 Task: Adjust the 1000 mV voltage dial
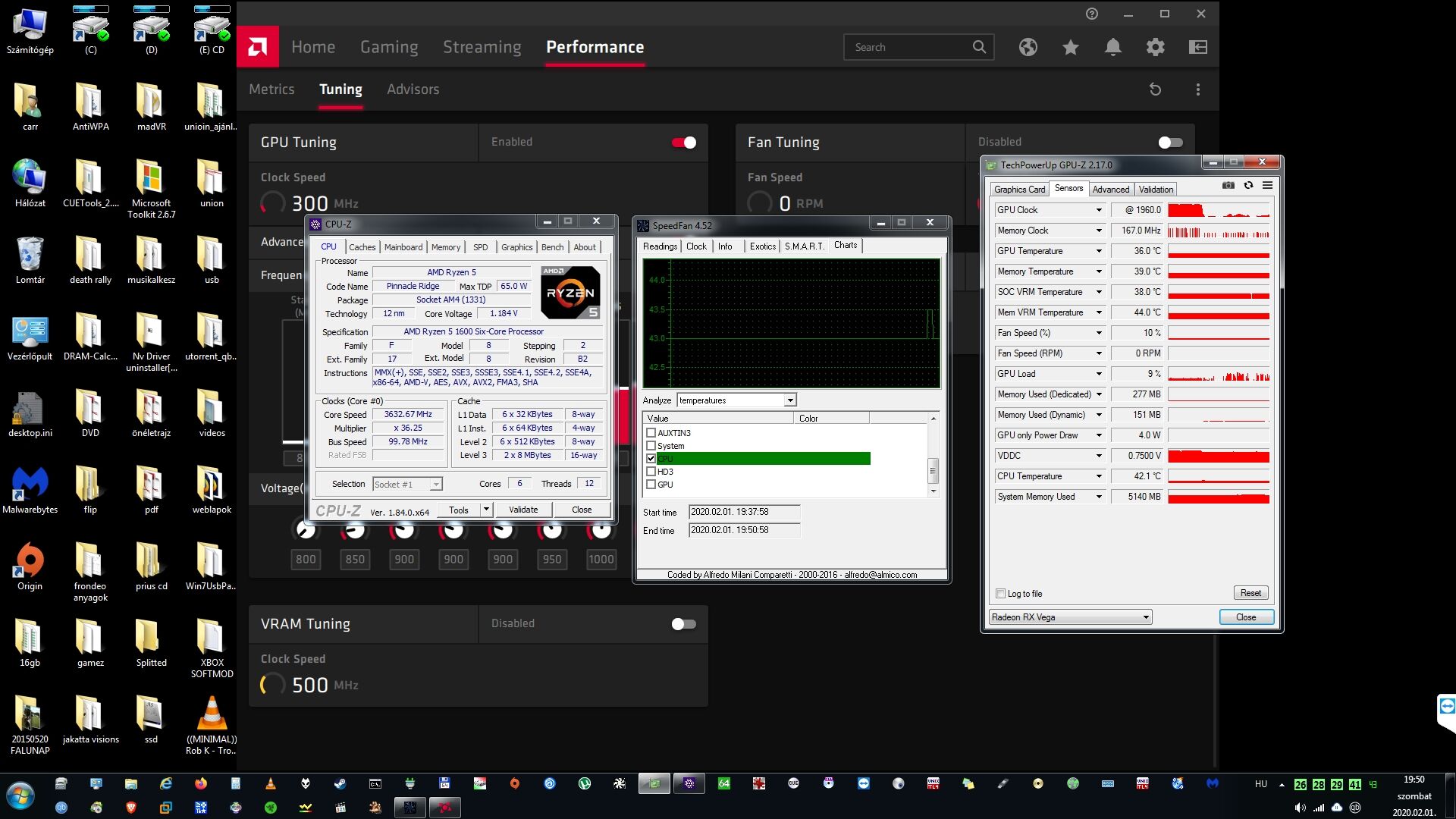[x=601, y=530]
